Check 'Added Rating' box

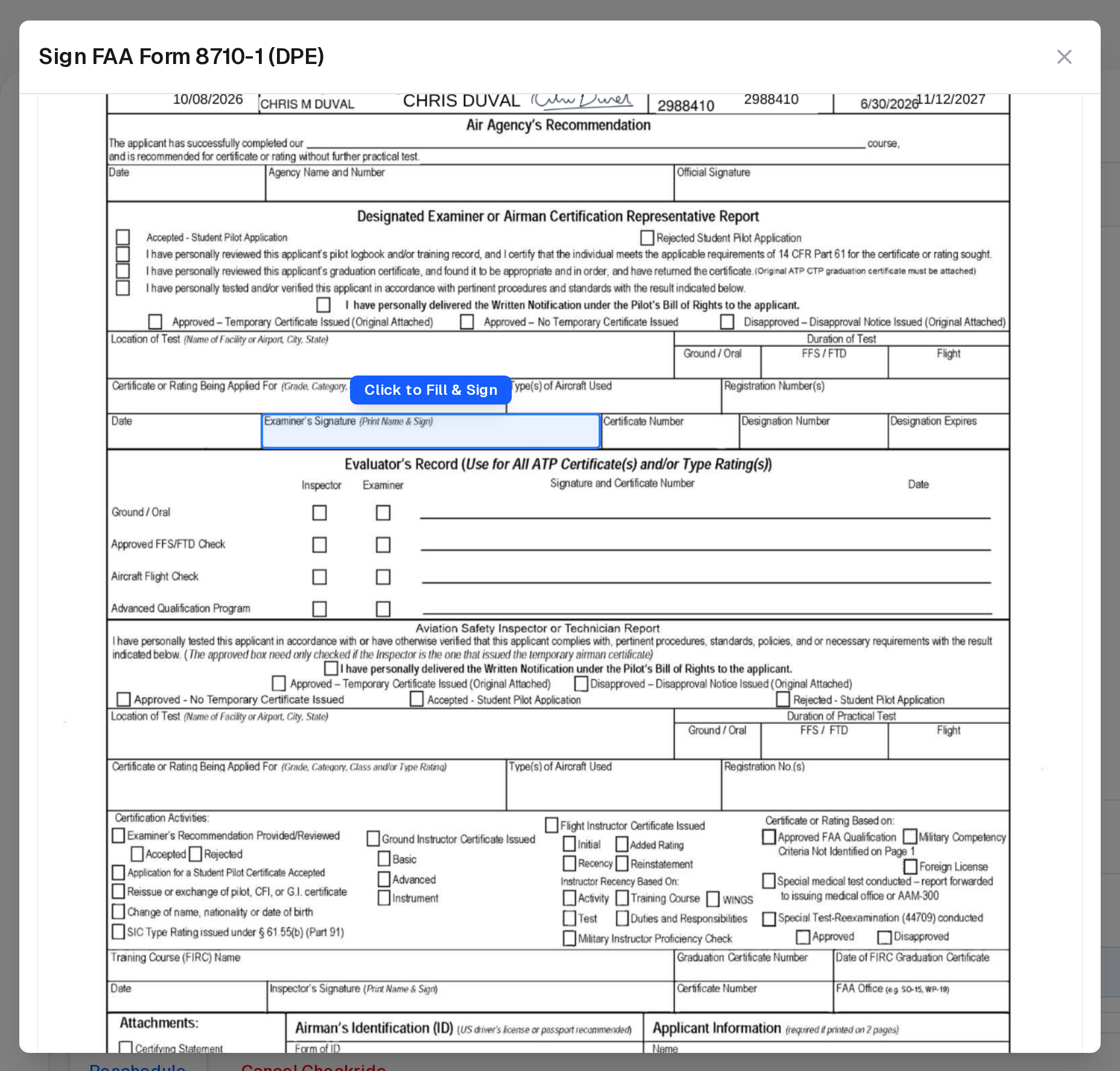(x=622, y=844)
